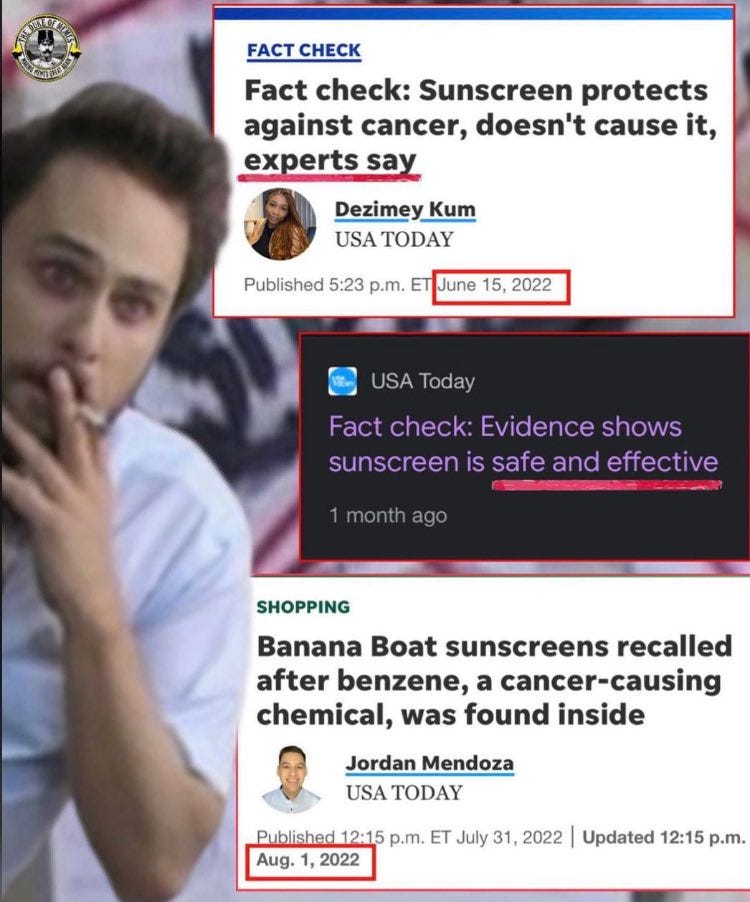Click the USA Today source name in dark card
Image resolution: width=750 pixels, height=902 pixels.
click(x=423, y=381)
